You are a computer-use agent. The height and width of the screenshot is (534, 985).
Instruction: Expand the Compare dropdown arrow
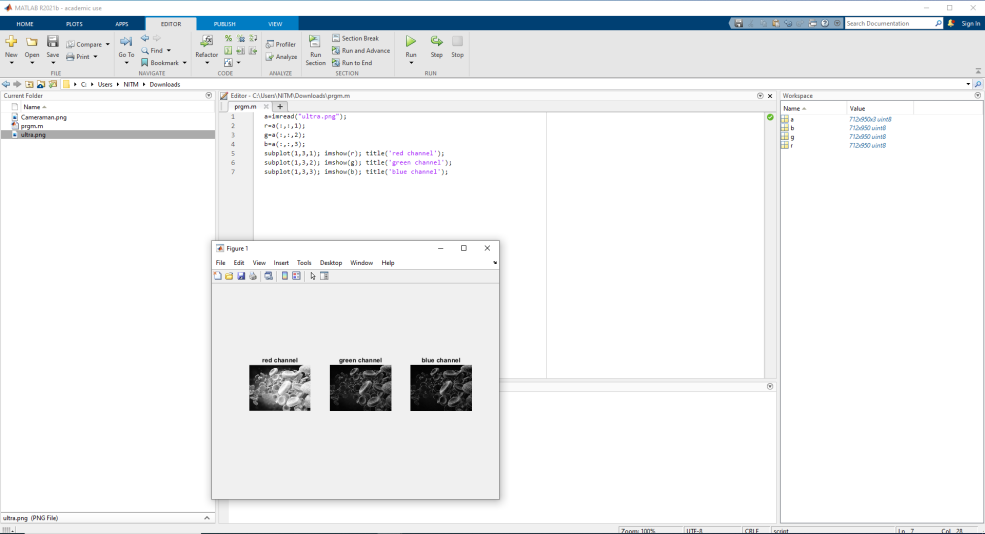click(x=108, y=44)
